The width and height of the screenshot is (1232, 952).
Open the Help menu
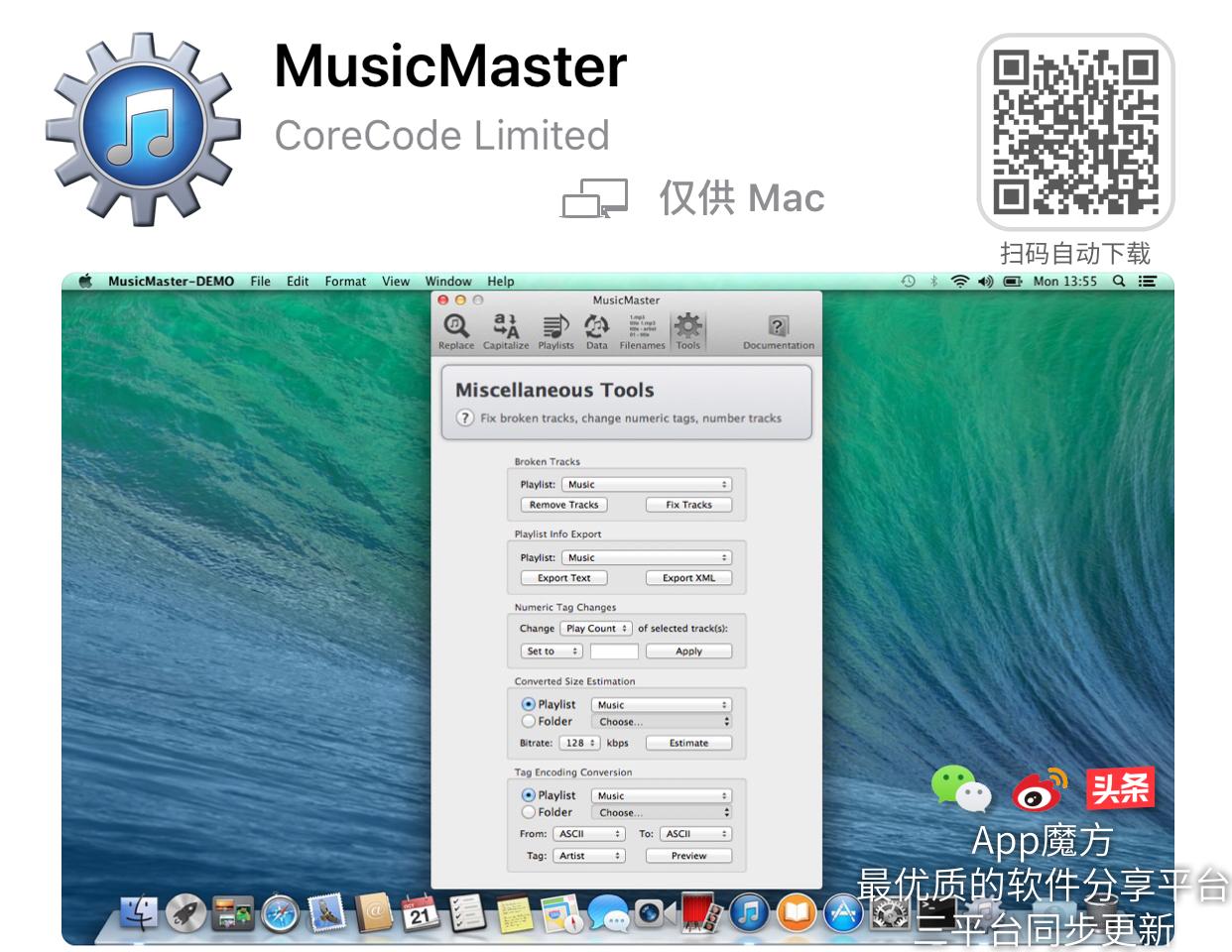pyautogui.click(x=501, y=282)
